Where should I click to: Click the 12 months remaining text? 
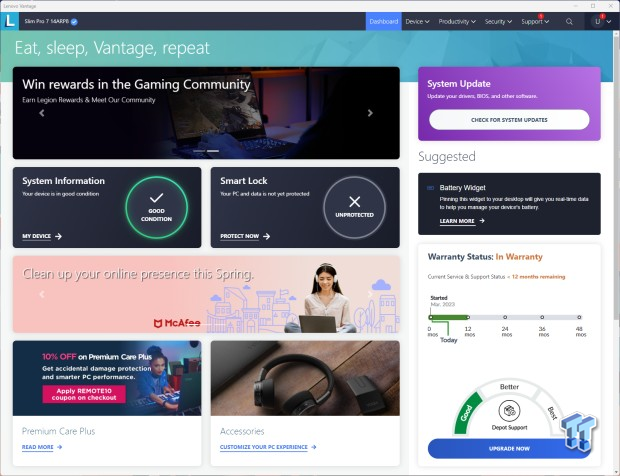pos(538,277)
